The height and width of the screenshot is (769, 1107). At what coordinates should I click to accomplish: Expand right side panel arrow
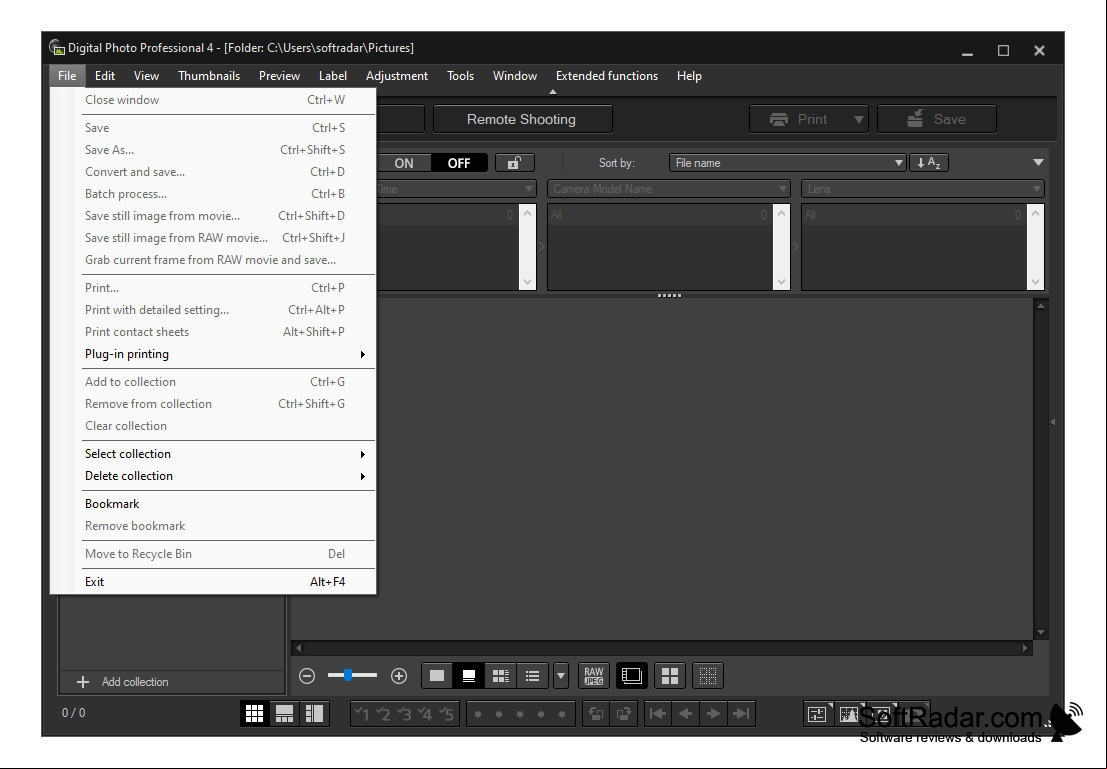(1052, 422)
